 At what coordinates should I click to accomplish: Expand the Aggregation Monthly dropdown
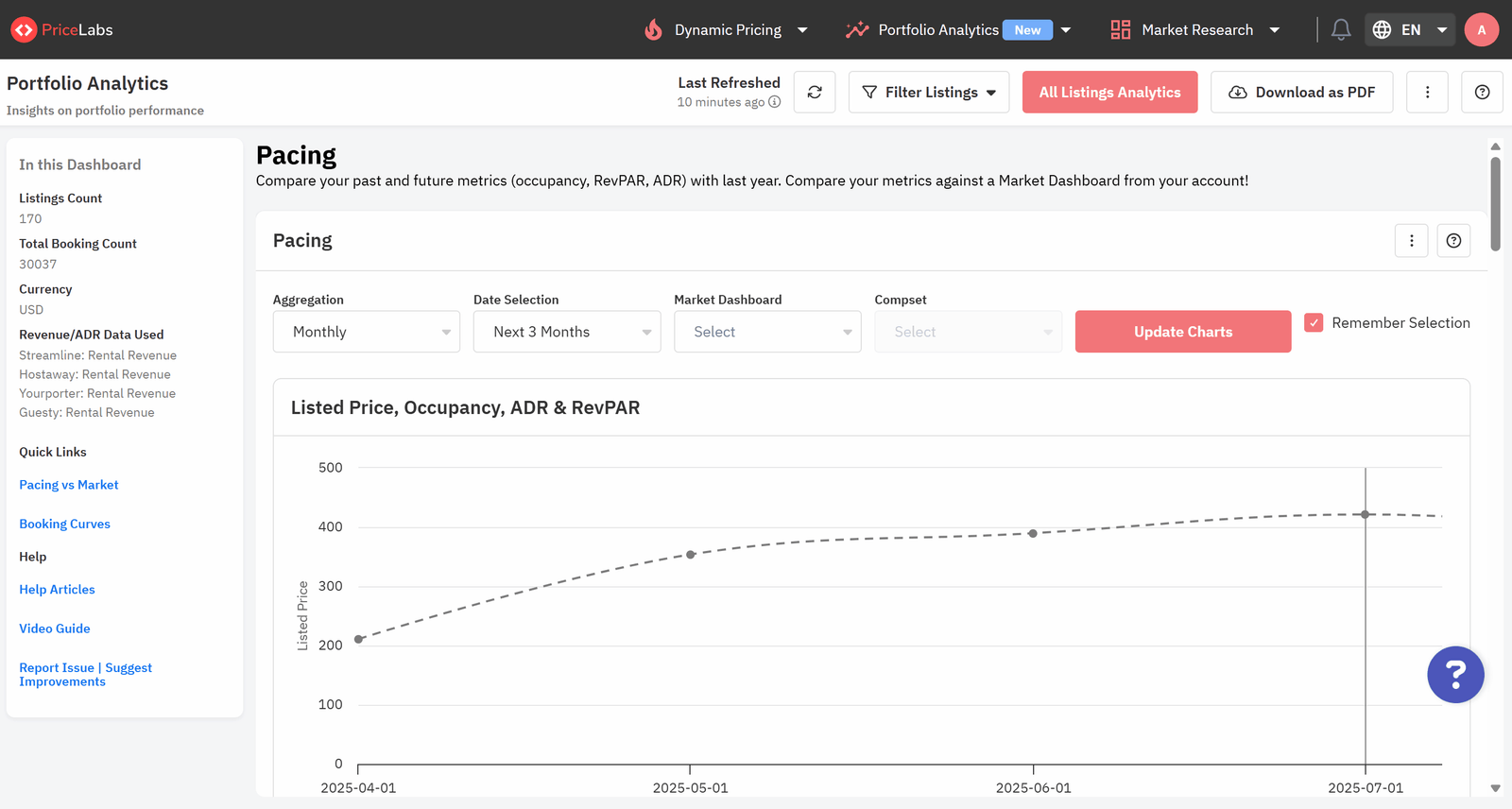pos(367,332)
